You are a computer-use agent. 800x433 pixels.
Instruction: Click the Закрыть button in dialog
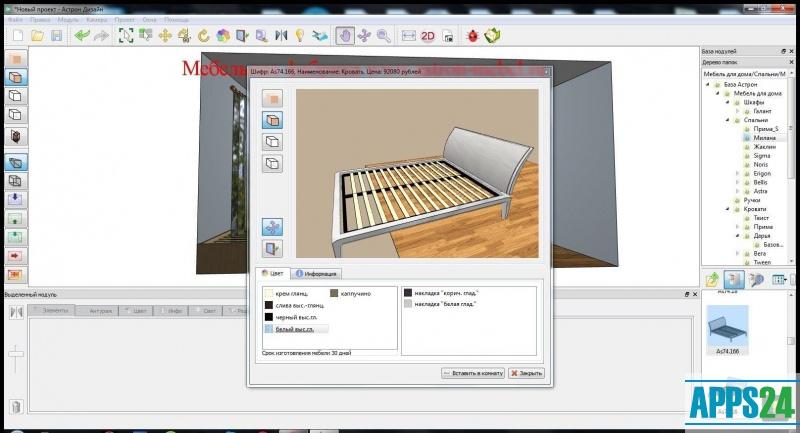coord(526,373)
